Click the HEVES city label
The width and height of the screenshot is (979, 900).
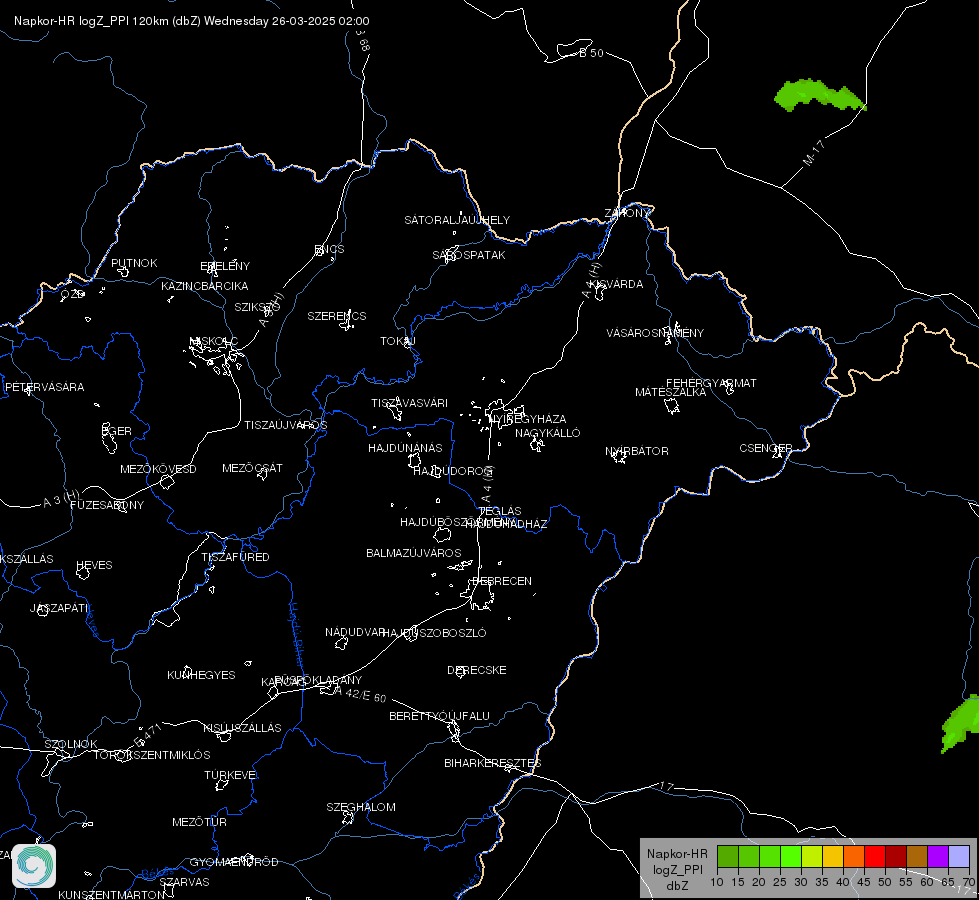94,565
